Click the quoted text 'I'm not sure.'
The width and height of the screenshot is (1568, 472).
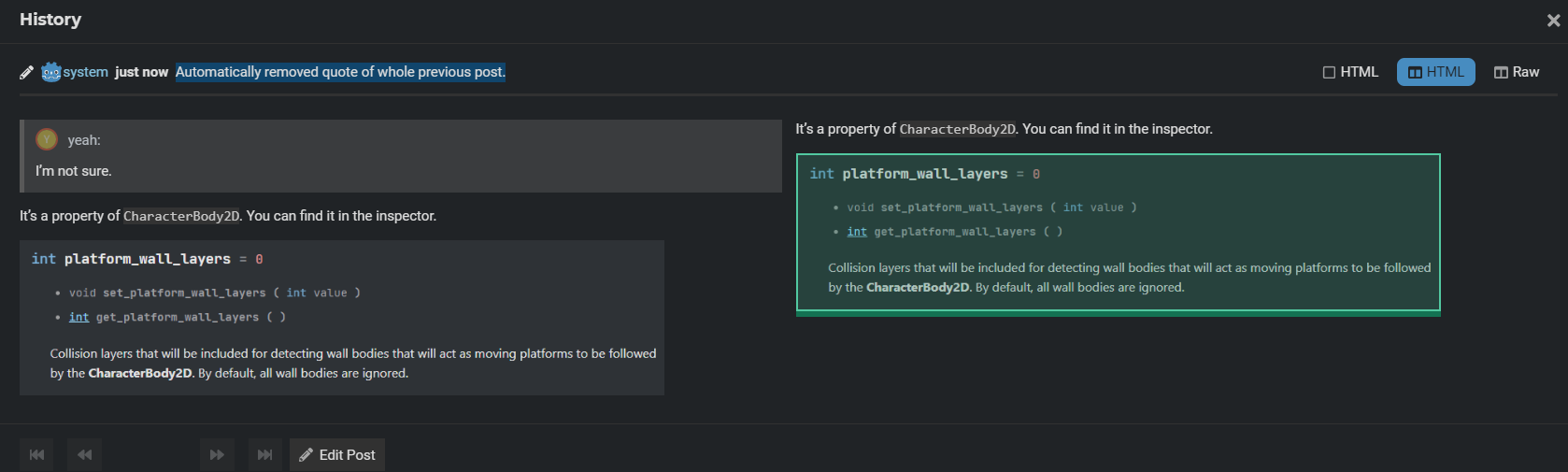[73, 171]
